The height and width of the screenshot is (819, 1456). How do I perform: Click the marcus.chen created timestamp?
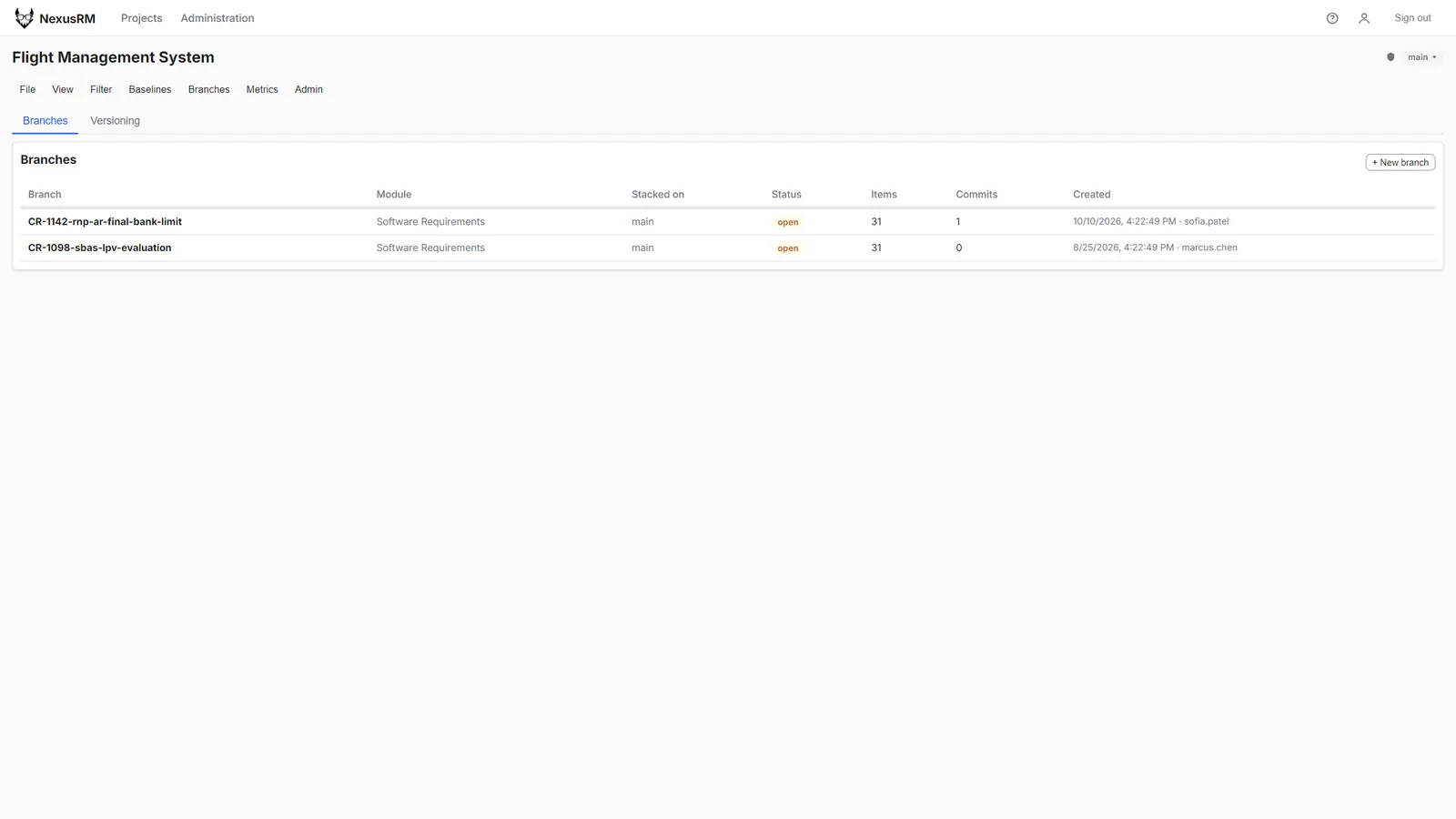(1155, 248)
